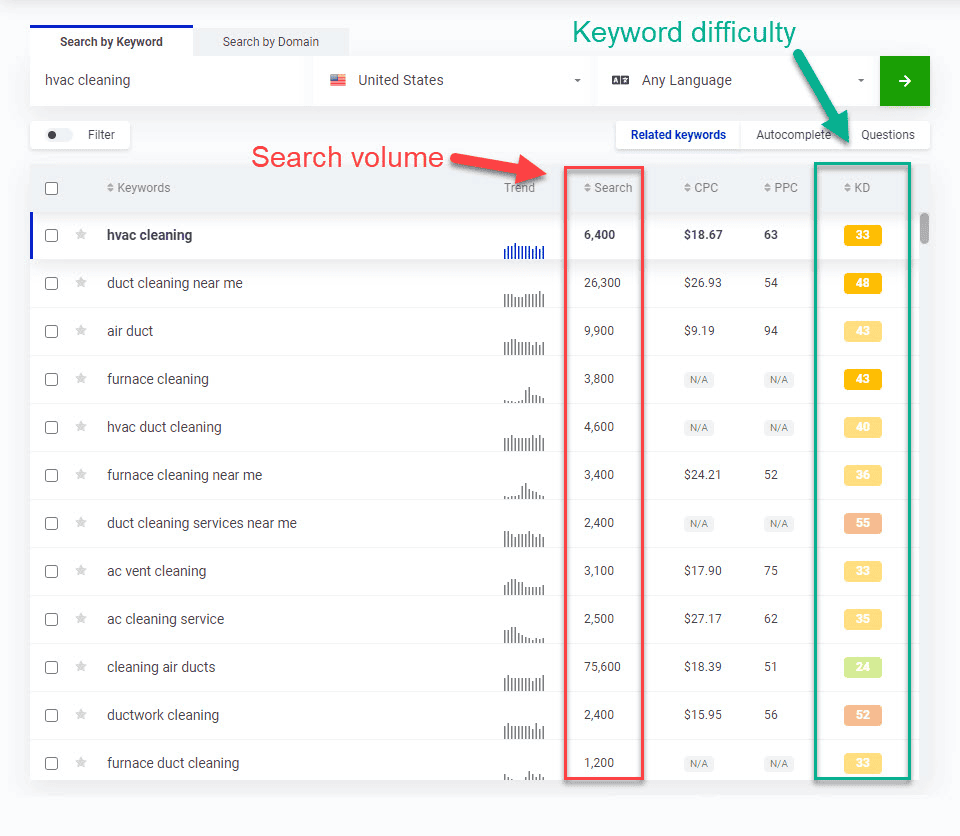The height and width of the screenshot is (836, 960).
Task: Click the trend chart for 'hvac cleaning'
Action: click(x=524, y=251)
